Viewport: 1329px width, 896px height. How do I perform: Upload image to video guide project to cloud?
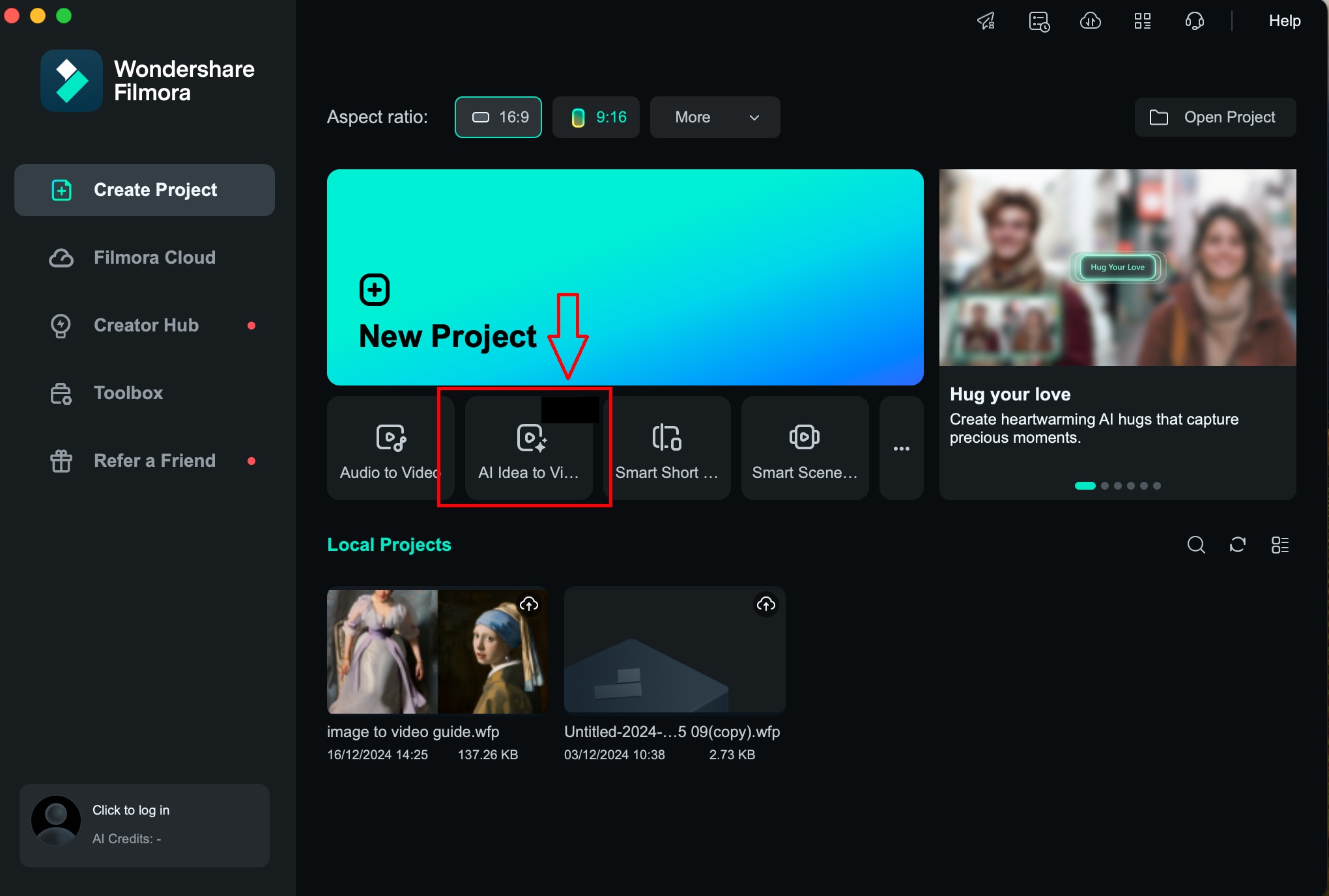tap(529, 604)
